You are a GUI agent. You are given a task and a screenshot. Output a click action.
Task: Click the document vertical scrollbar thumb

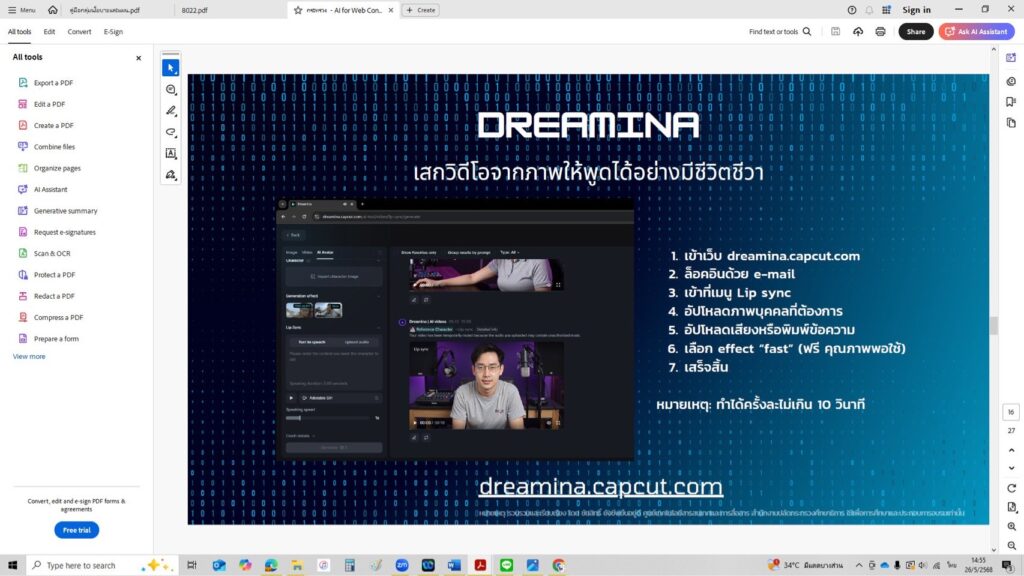point(993,325)
